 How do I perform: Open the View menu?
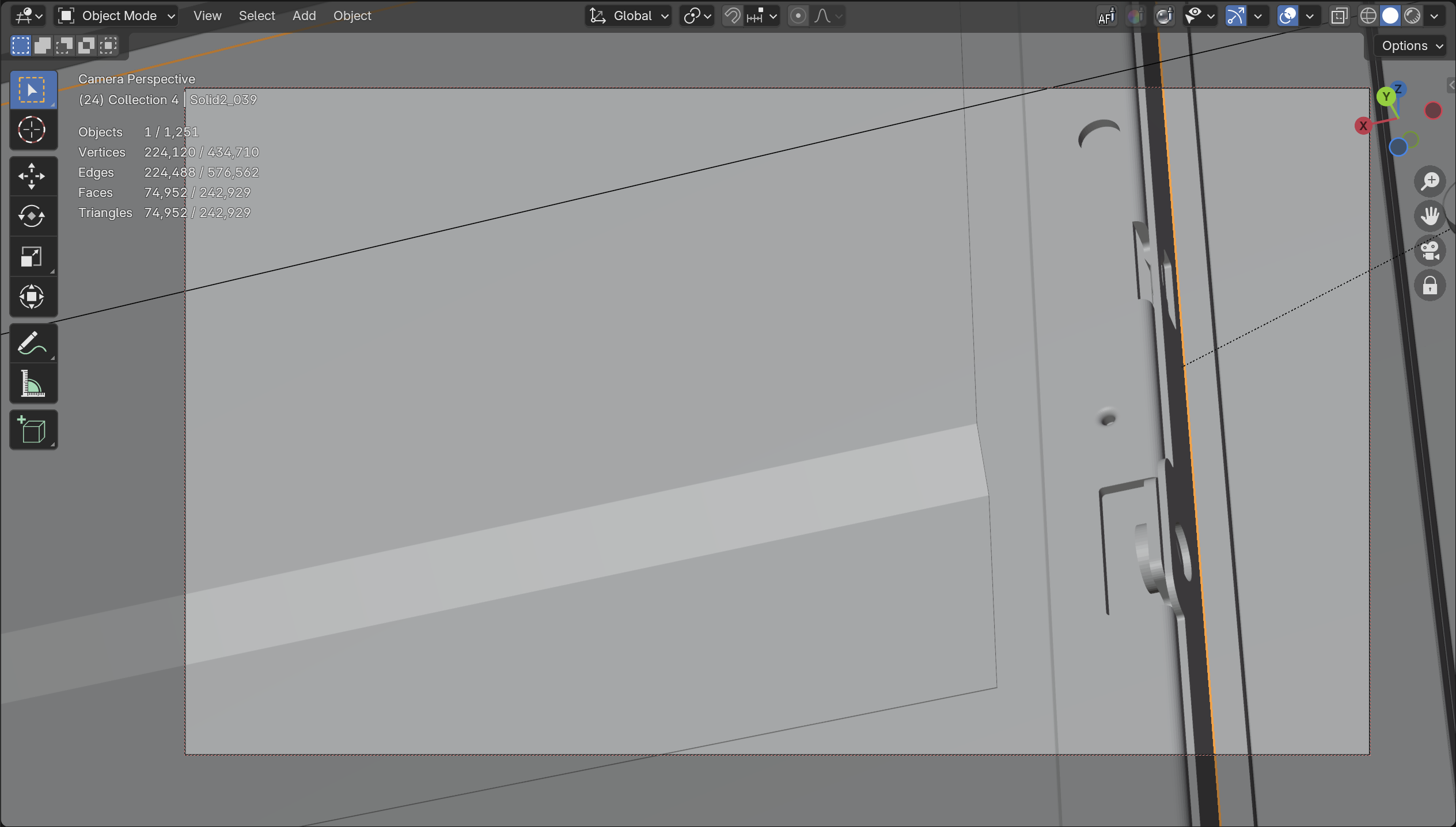pyautogui.click(x=207, y=16)
